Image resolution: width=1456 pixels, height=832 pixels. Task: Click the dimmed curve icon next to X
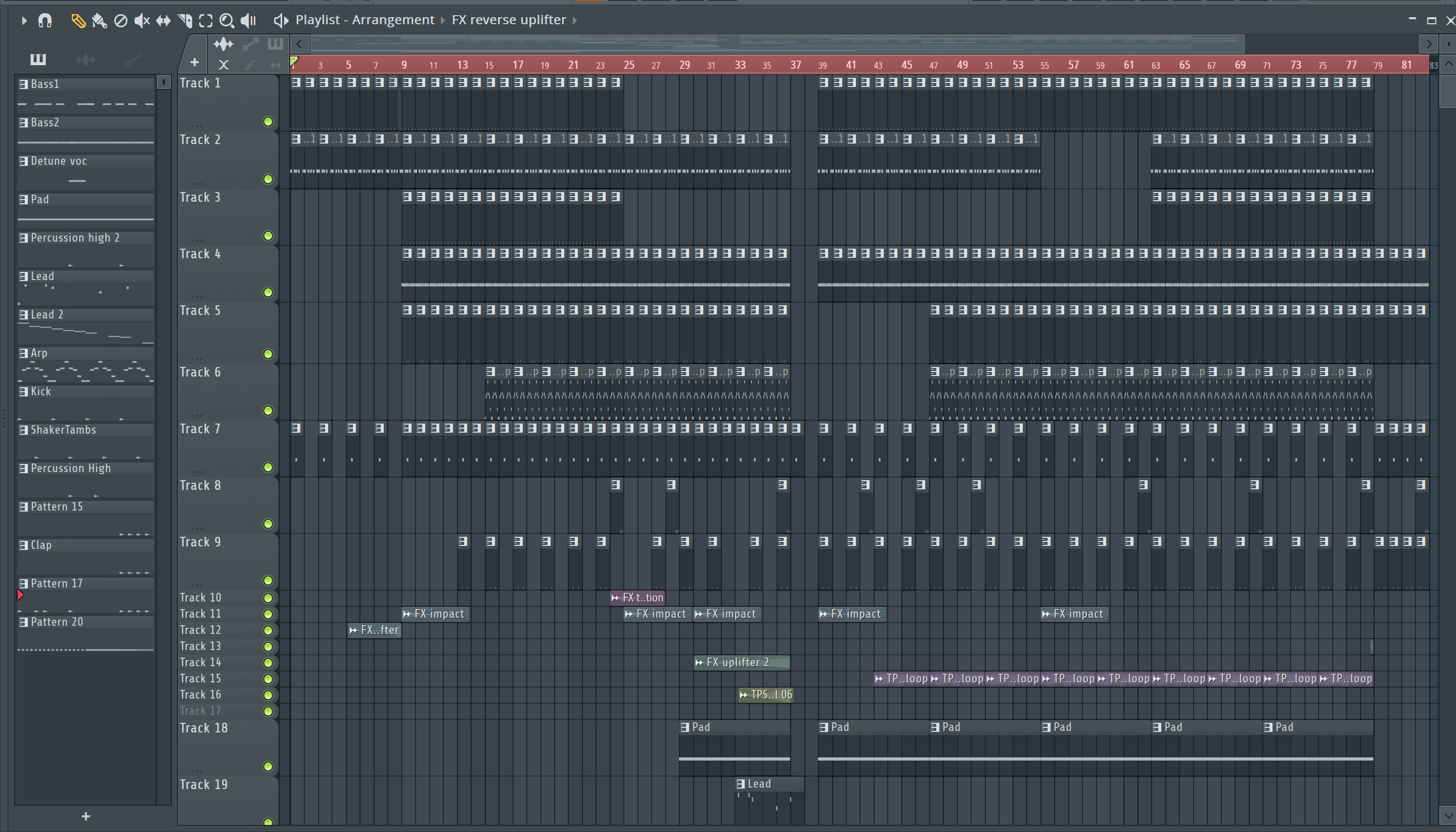[250, 65]
